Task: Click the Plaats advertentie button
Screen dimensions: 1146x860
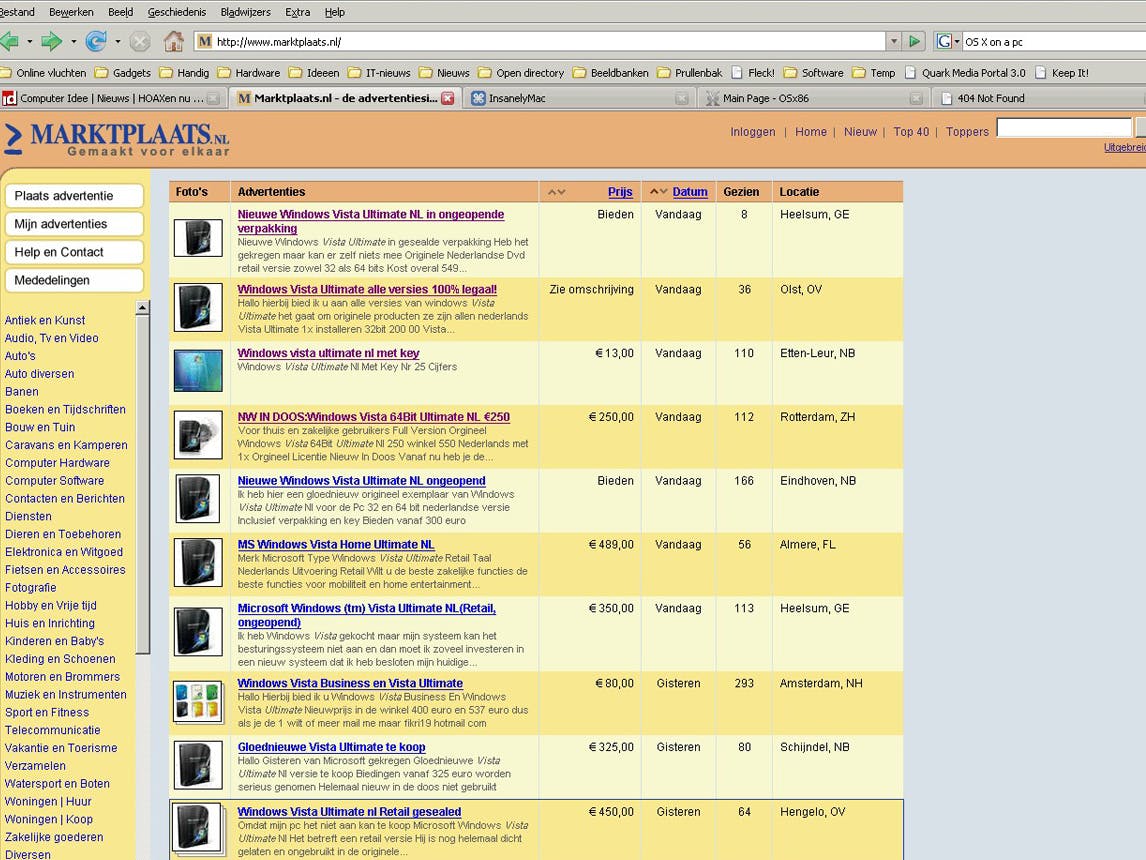Action: pyautogui.click(x=73, y=196)
